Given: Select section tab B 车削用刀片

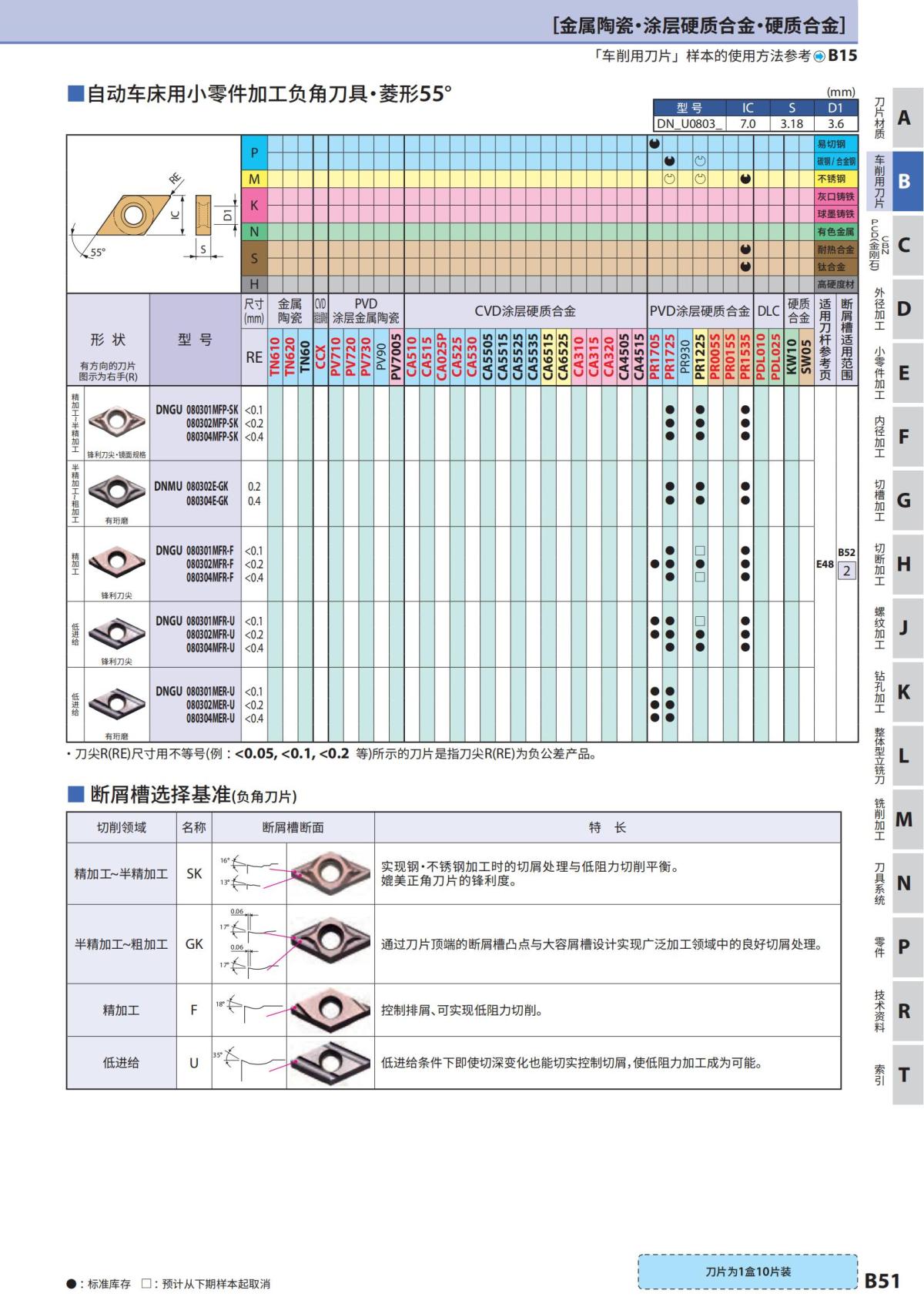Looking at the screenshot, I should tap(896, 182).
